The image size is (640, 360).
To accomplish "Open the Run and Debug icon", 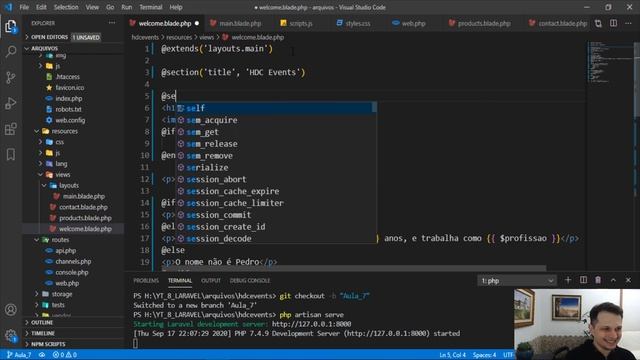I will coord(11,103).
